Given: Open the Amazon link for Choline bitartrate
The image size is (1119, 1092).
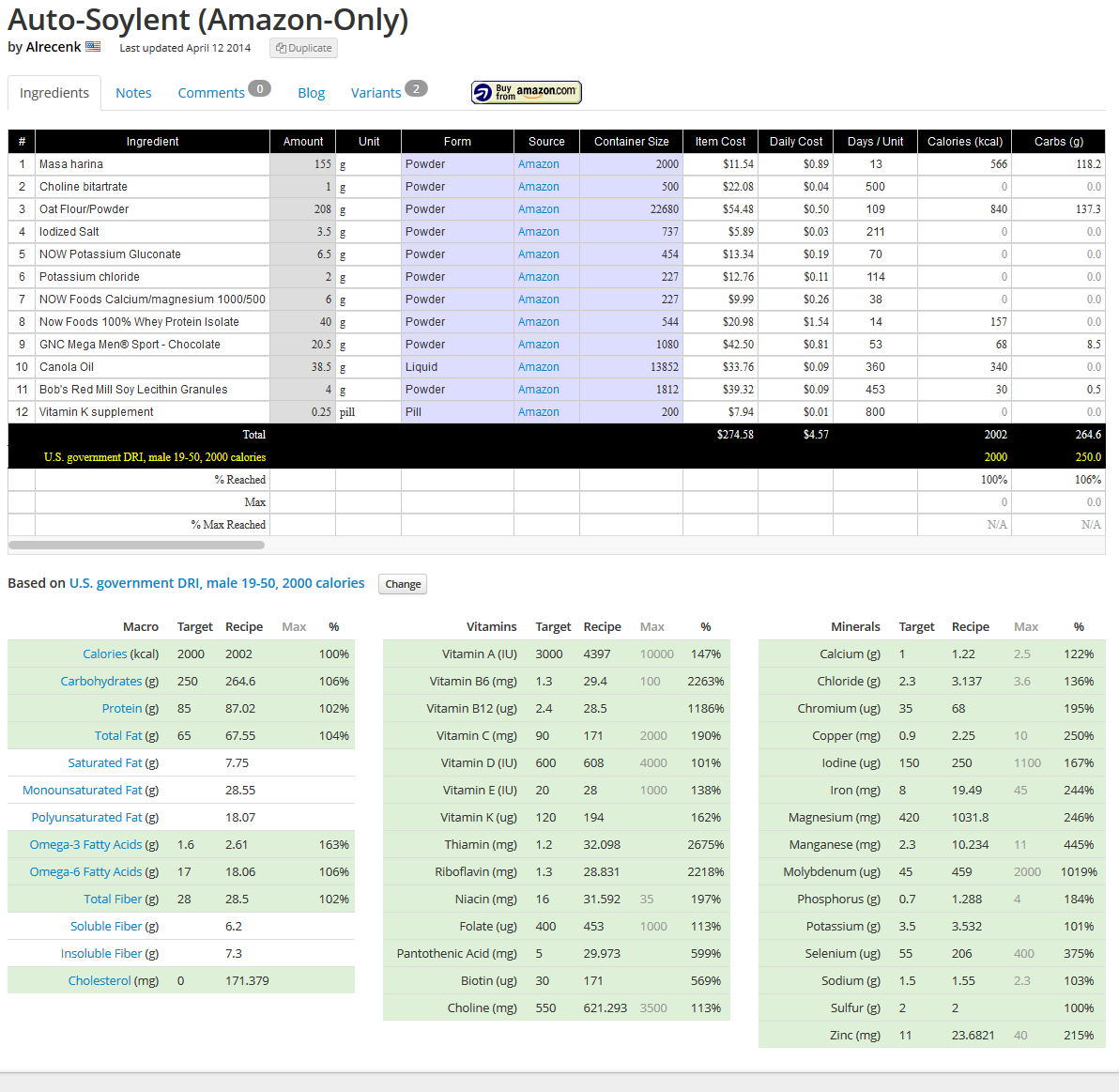Looking at the screenshot, I should click(x=539, y=186).
